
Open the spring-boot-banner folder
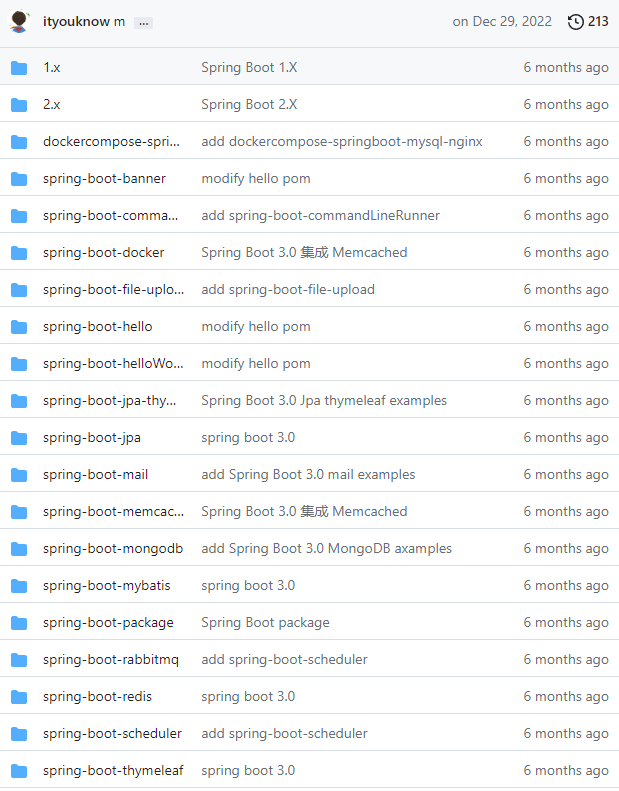pyautogui.click(x=104, y=179)
